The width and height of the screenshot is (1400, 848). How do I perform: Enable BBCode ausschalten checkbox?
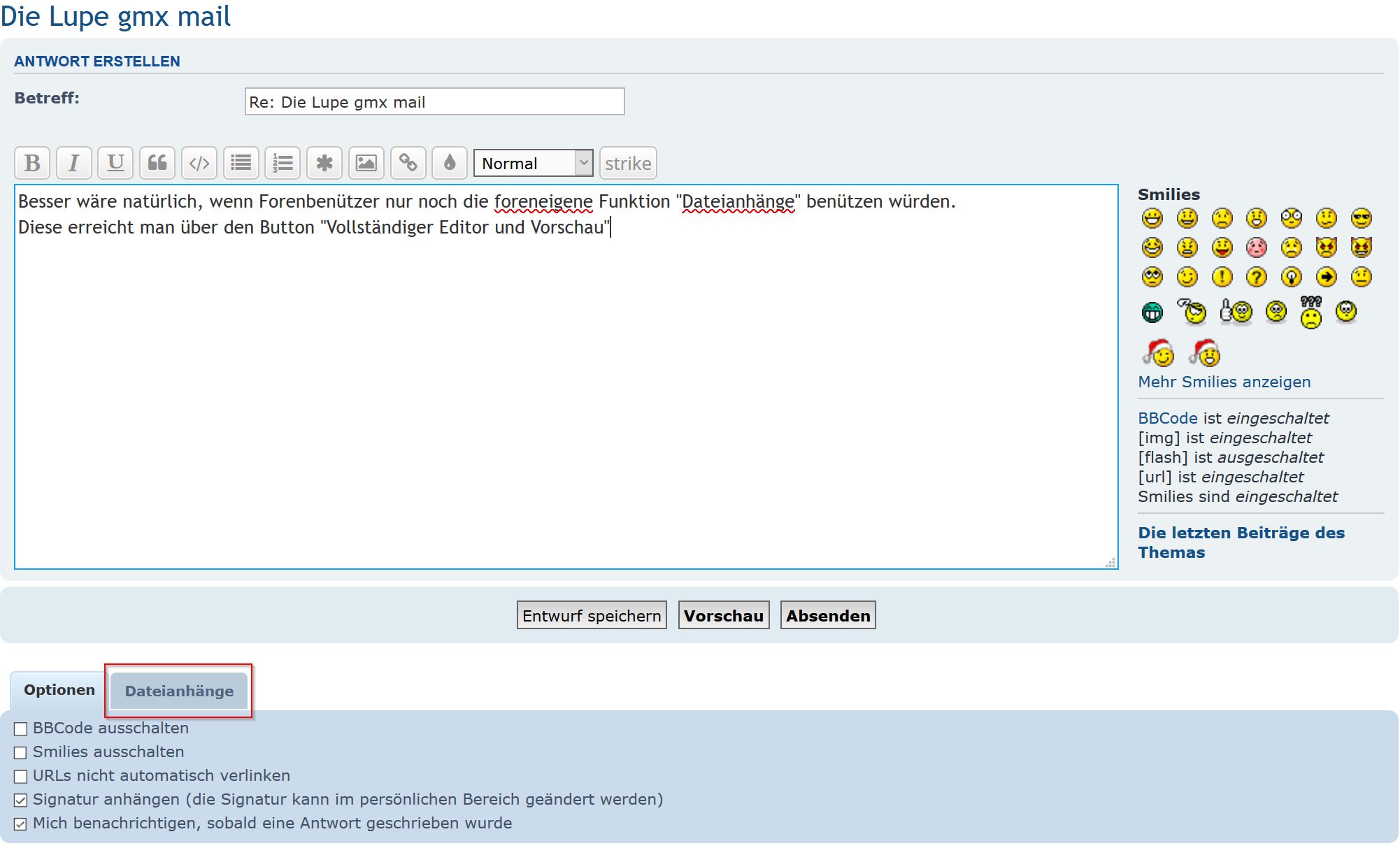tap(21, 729)
